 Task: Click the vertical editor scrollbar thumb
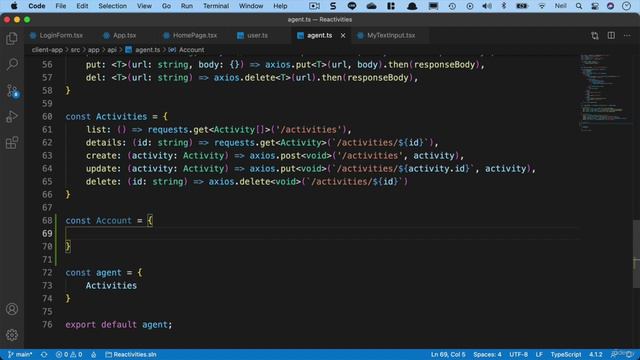636,253
